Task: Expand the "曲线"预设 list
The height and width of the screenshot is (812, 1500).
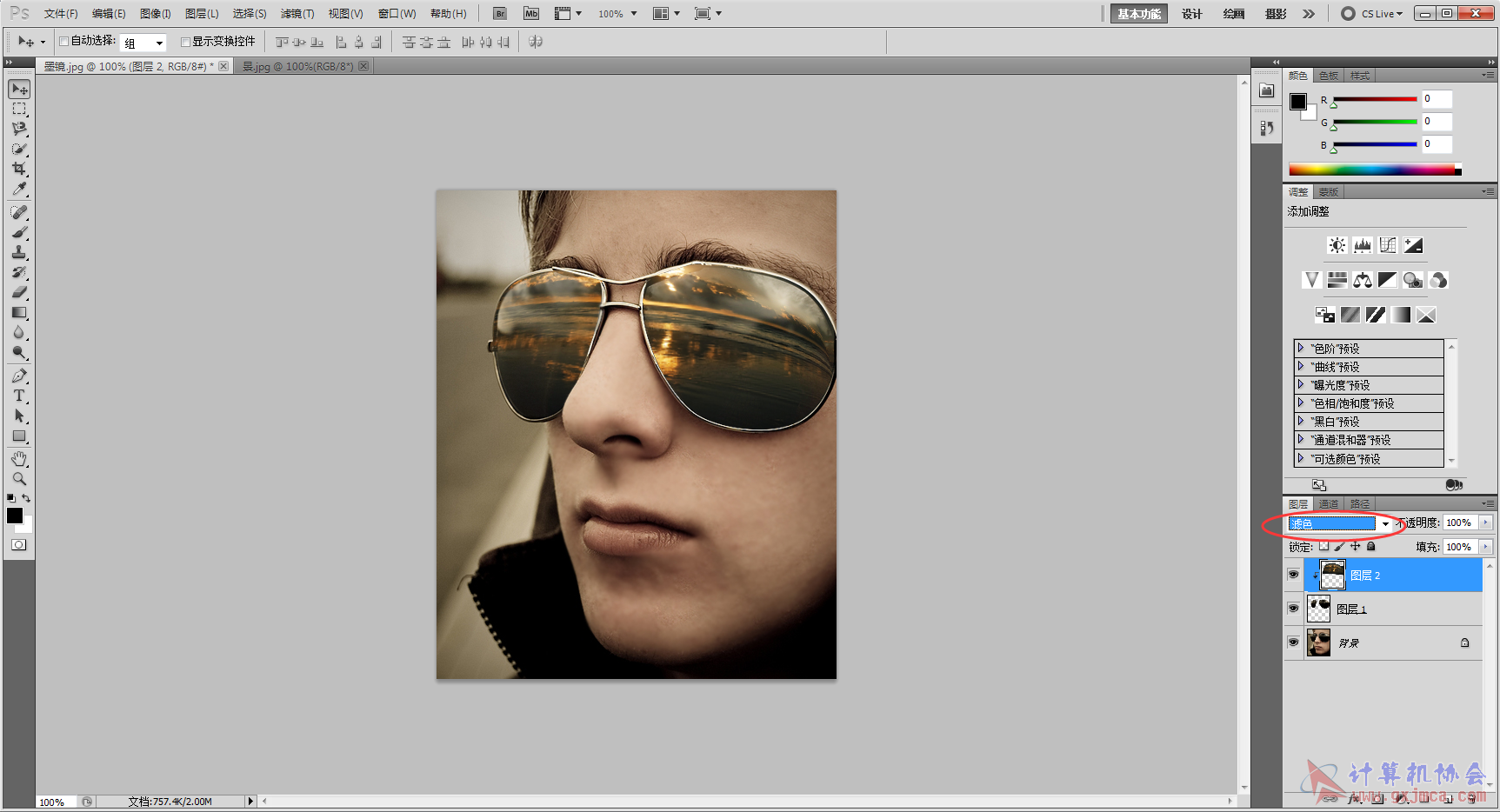Action: [x=1301, y=366]
